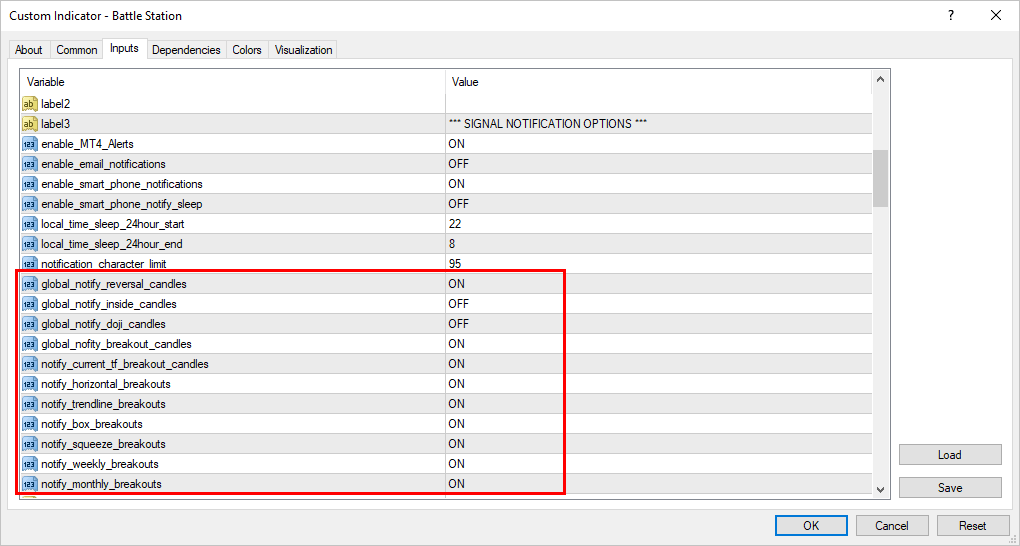1020x546 pixels.
Task: Click icon beside local_time_sleep_24hour_start
Action: 30,224
